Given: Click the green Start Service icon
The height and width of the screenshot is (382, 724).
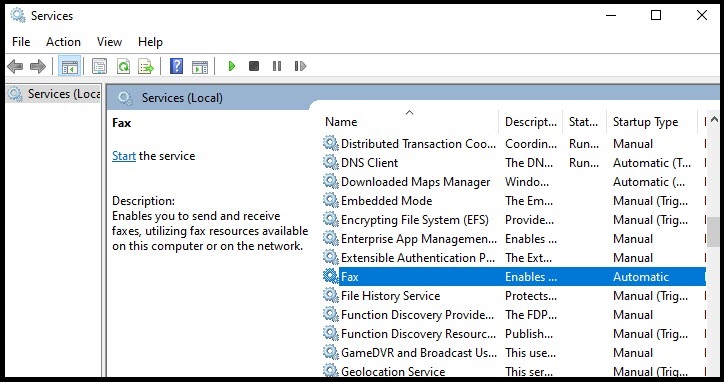Looking at the screenshot, I should (232, 66).
